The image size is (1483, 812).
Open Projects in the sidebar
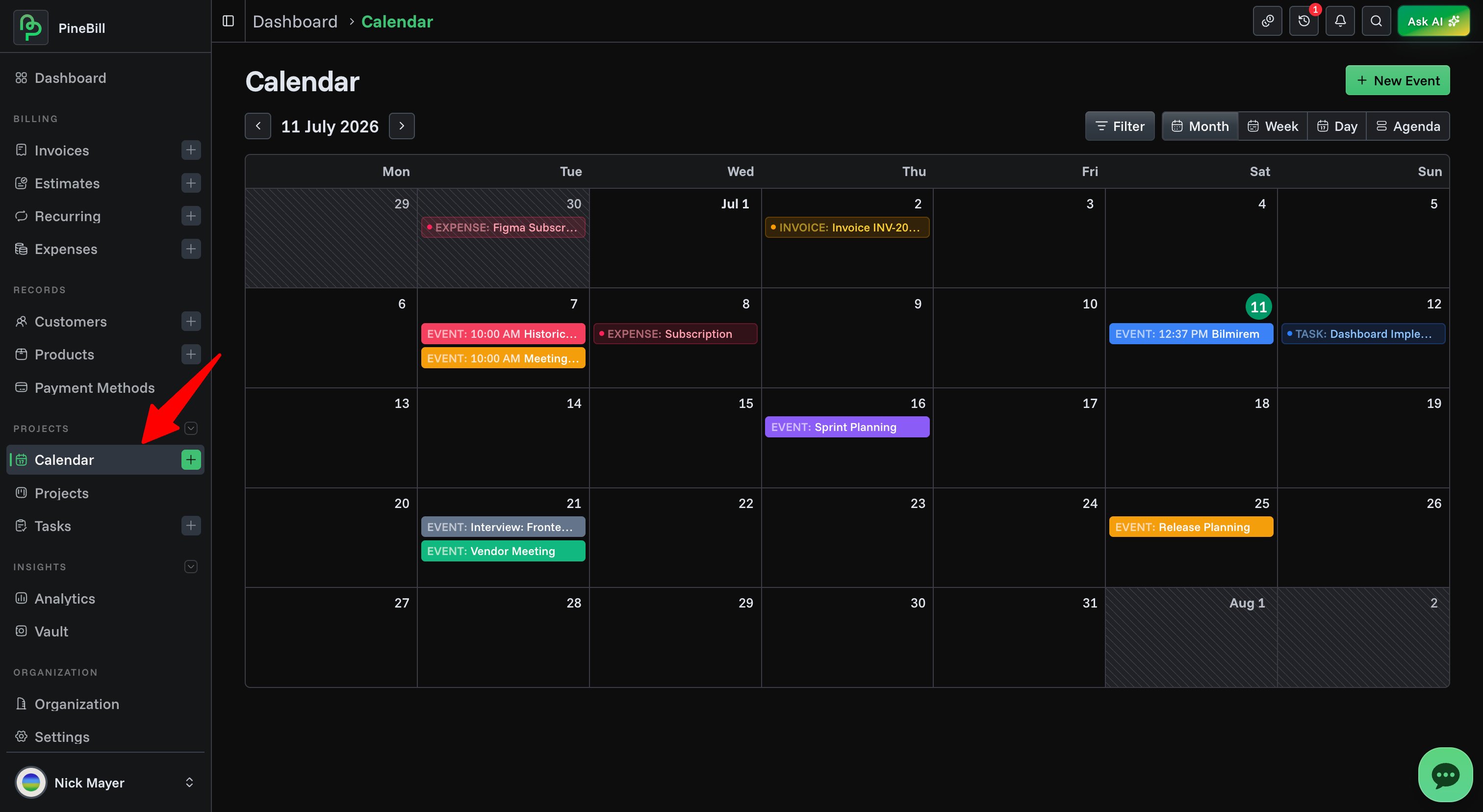point(105,493)
